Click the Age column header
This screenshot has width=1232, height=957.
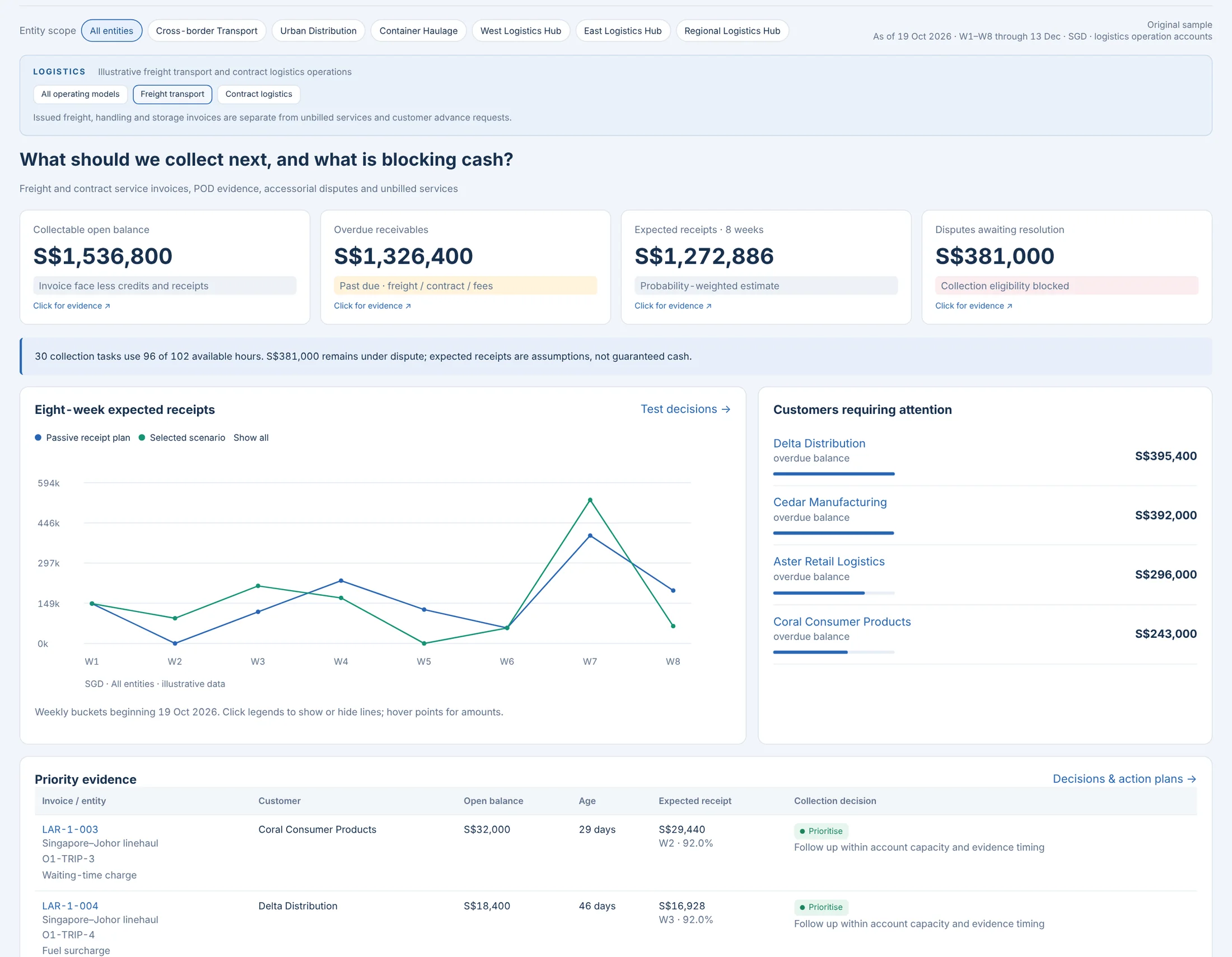click(587, 801)
